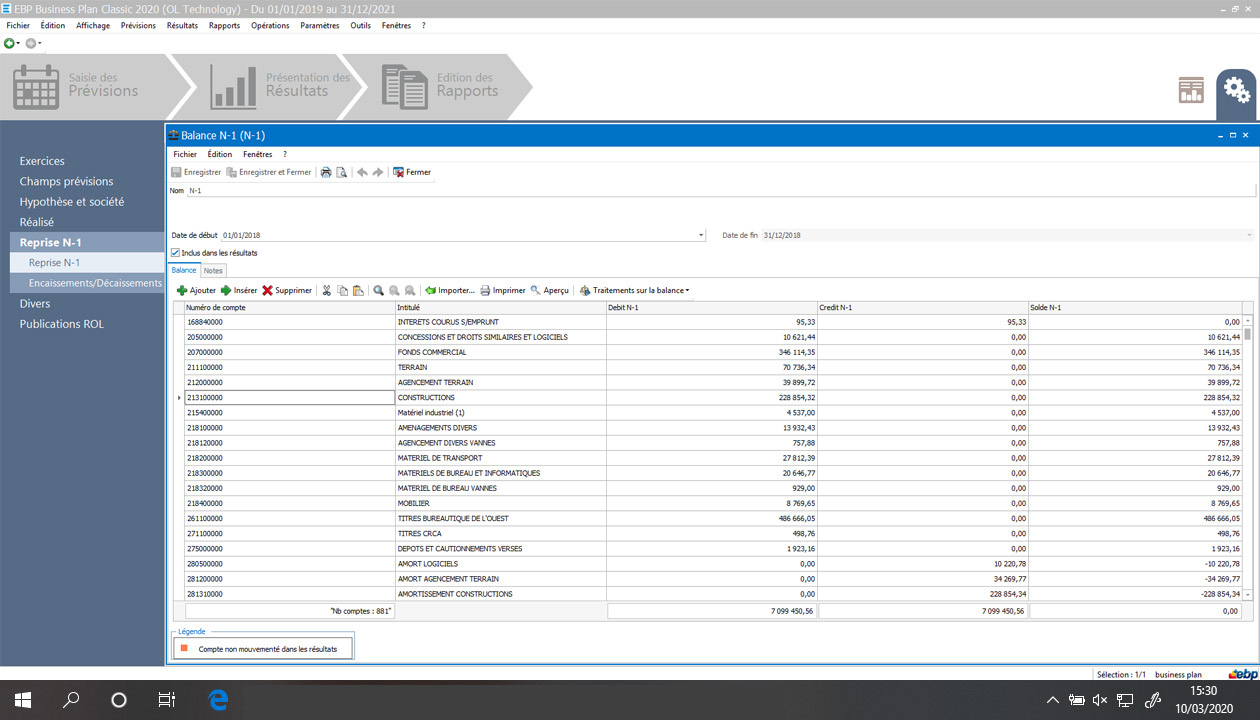Click the gears settings icon at top right
The image size is (1260, 720).
[x=1237, y=90]
